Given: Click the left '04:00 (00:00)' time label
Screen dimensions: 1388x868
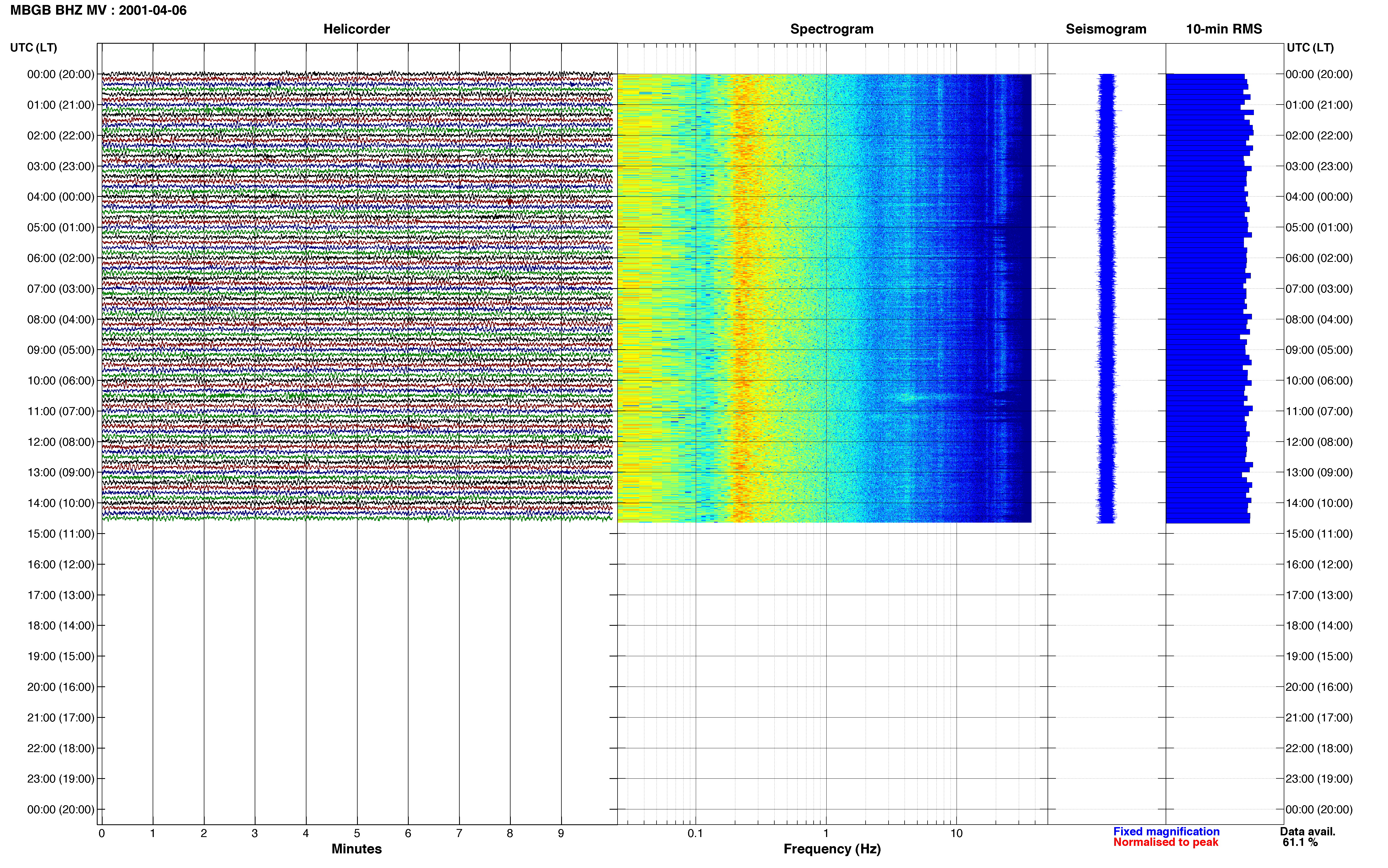Looking at the screenshot, I should [61, 197].
